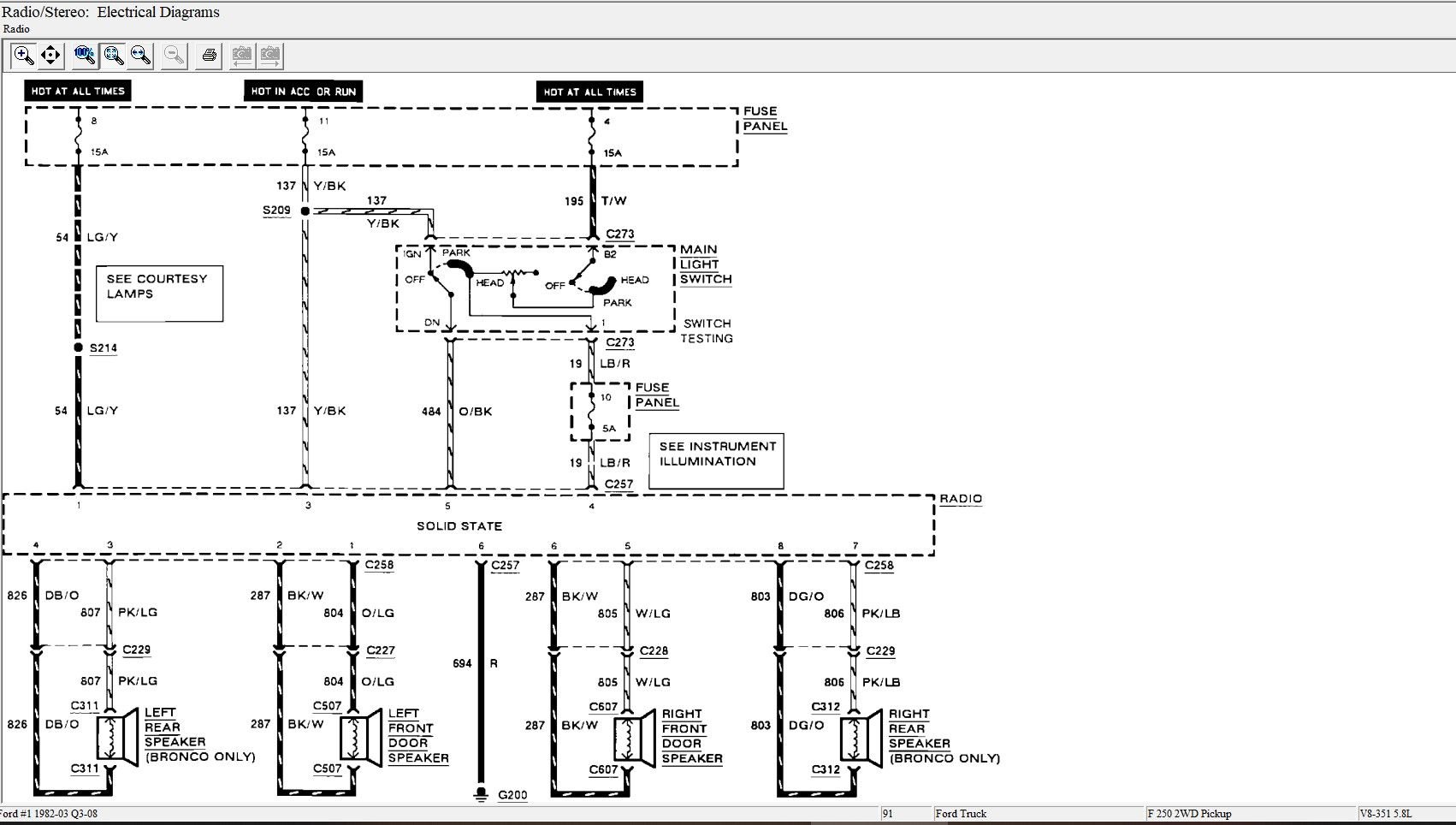The height and width of the screenshot is (825, 1456).
Task: Click the greyed zoom out magnifier
Action: click(175, 56)
